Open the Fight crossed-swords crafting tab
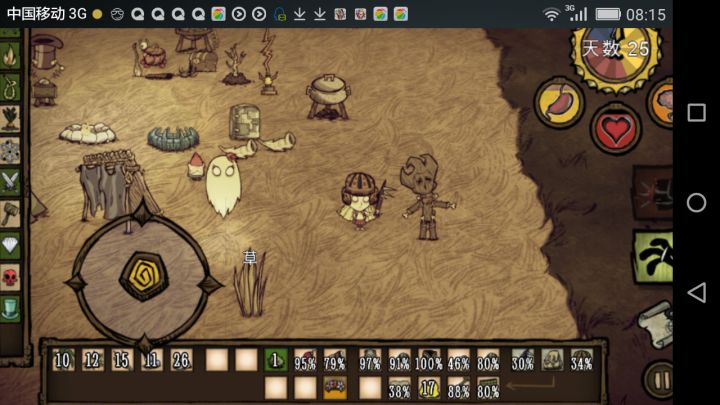 coord(10,181)
